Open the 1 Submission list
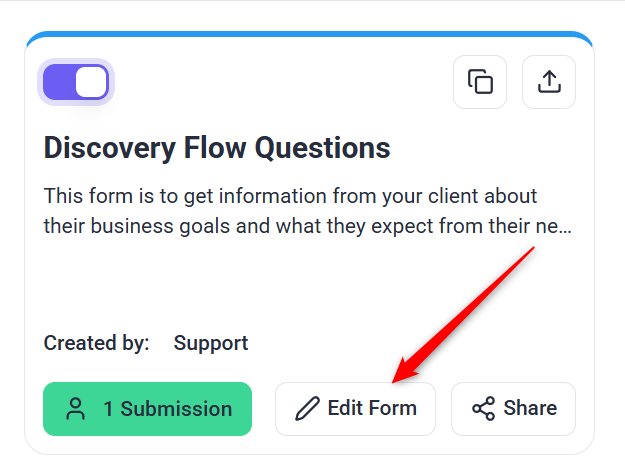The height and width of the screenshot is (473, 625). tap(147, 409)
